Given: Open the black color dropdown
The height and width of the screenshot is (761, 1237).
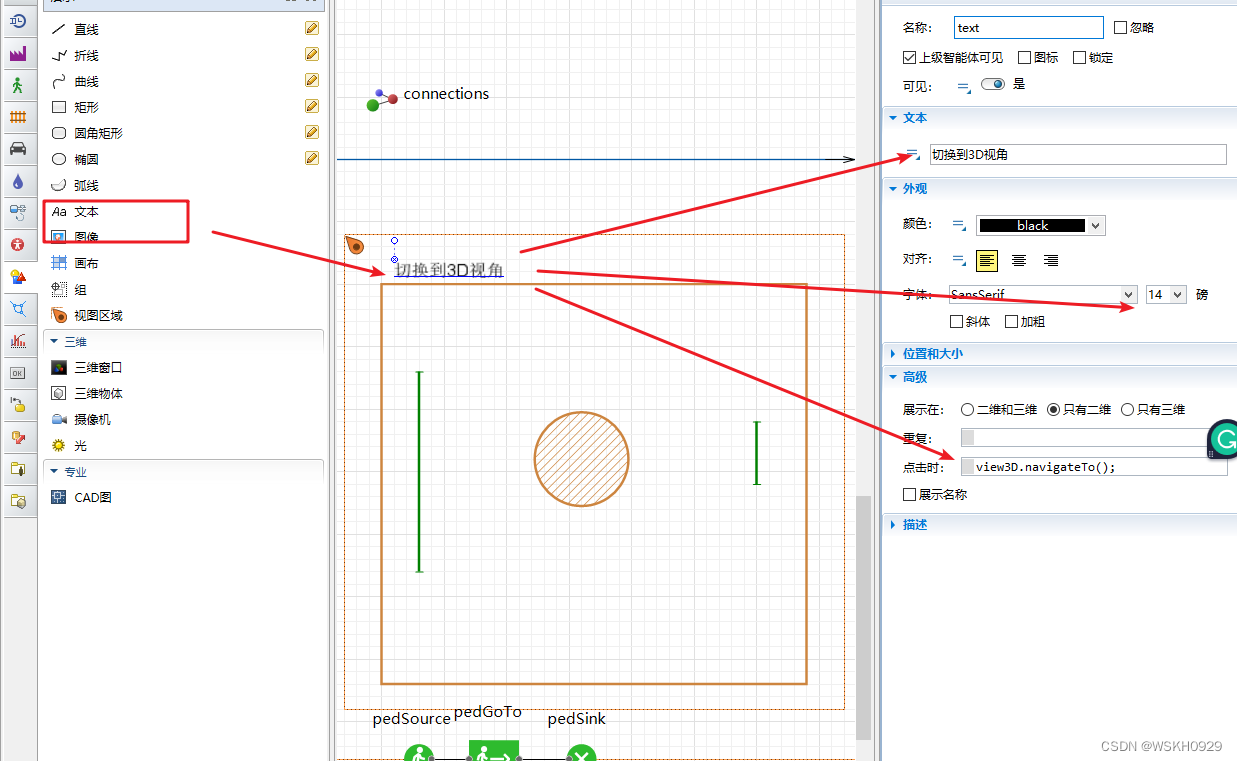Looking at the screenshot, I should point(1040,225).
